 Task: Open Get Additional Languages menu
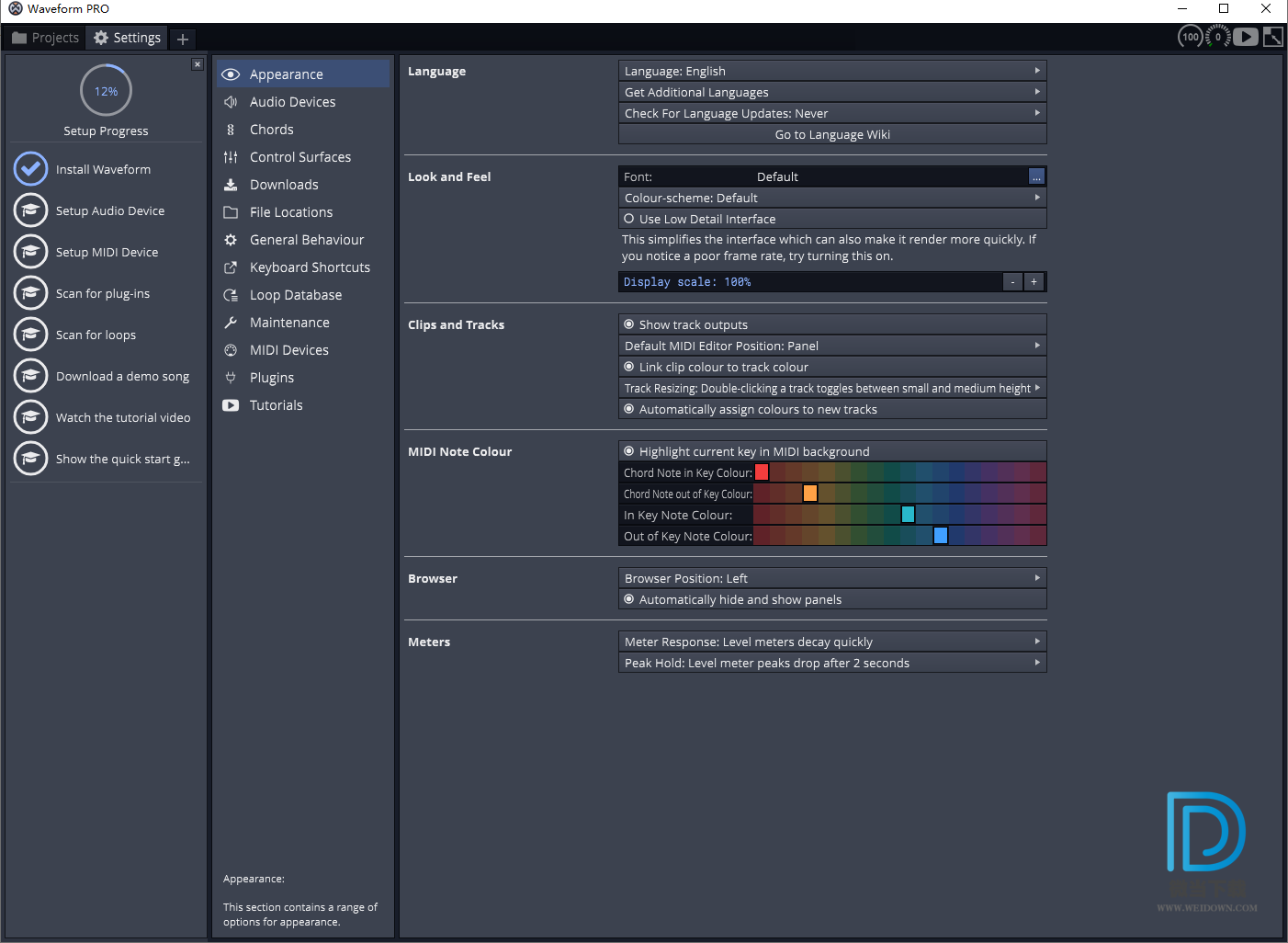[x=832, y=92]
